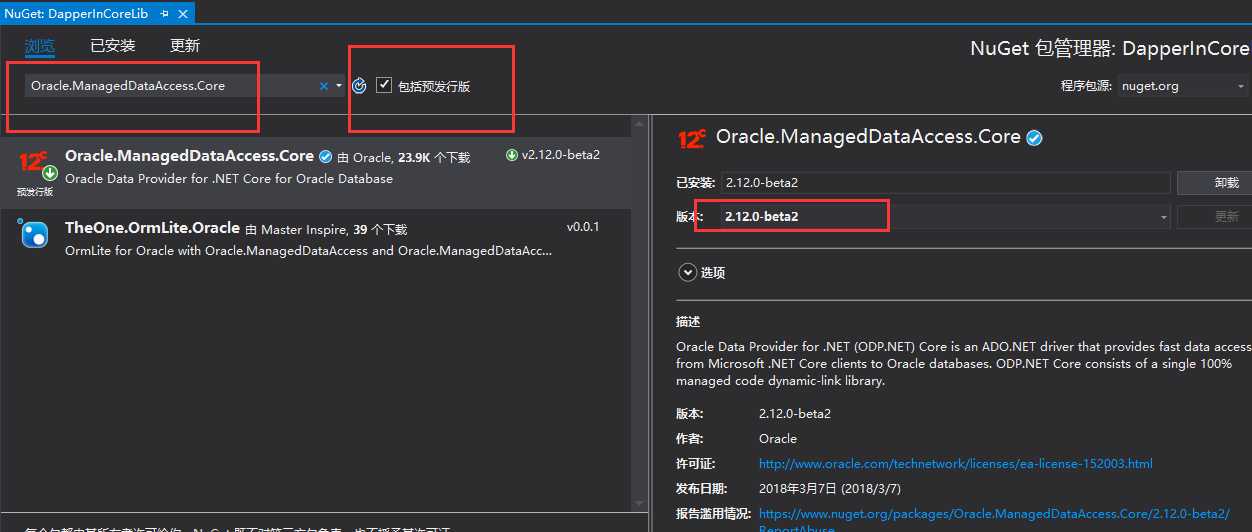The height and width of the screenshot is (532, 1252).
Task: Click the TheOne.OrmLite.Oracle package icon
Action: point(35,234)
